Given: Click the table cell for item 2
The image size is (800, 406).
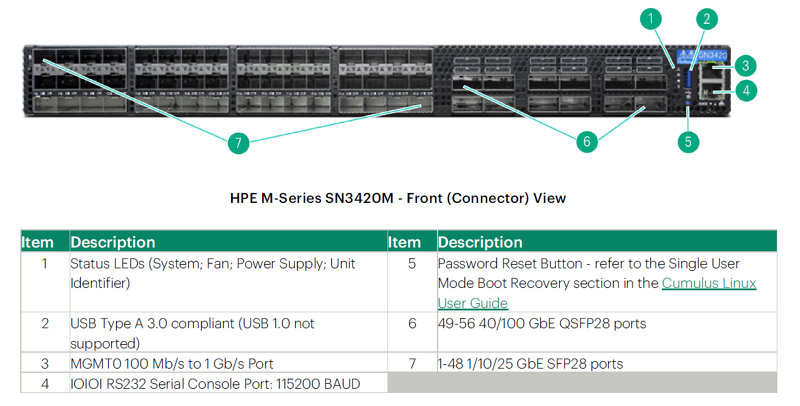Looking at the screenshot, I should tap(45, 323).
